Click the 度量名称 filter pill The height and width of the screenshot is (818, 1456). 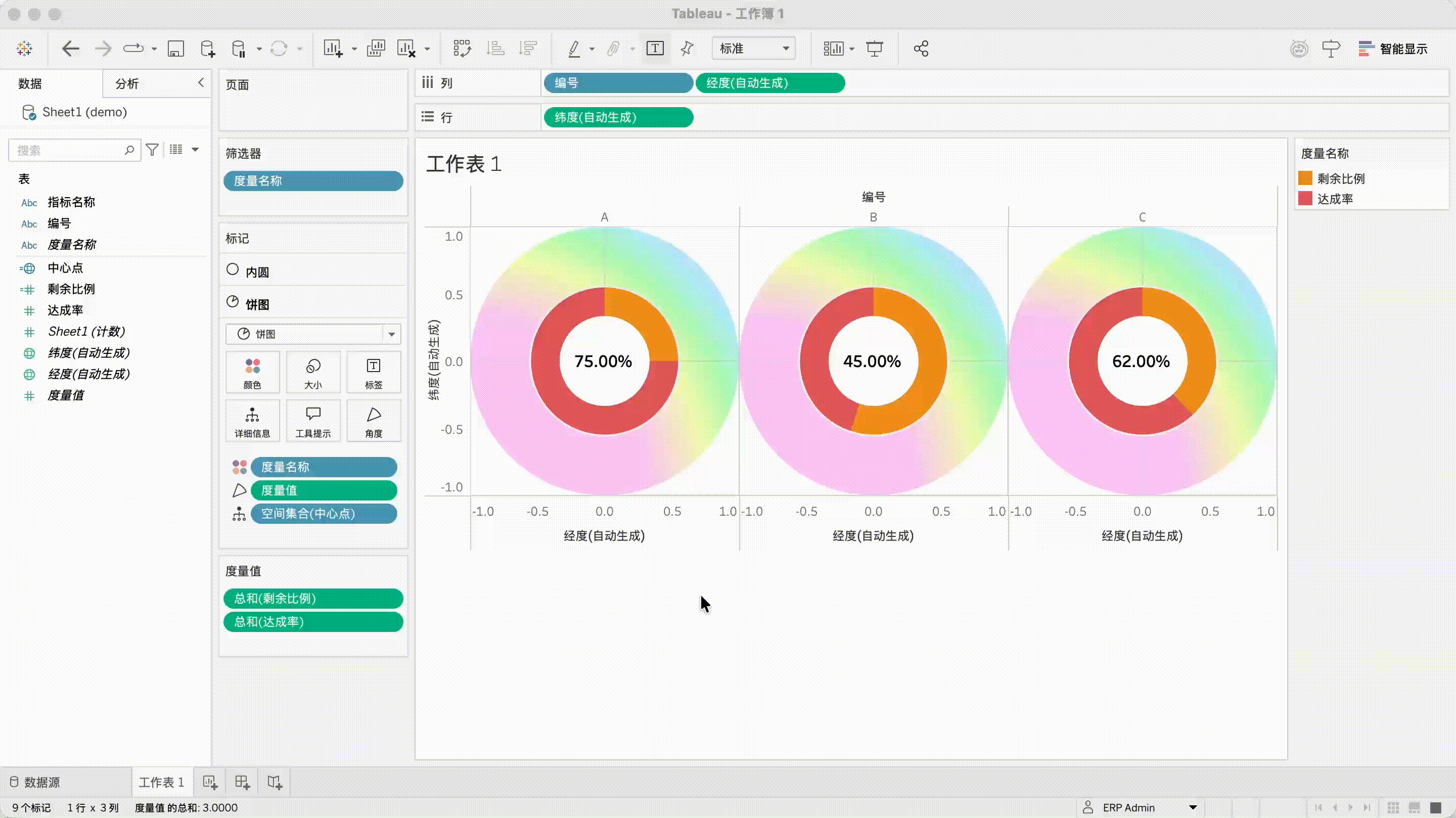coord(313,181)
